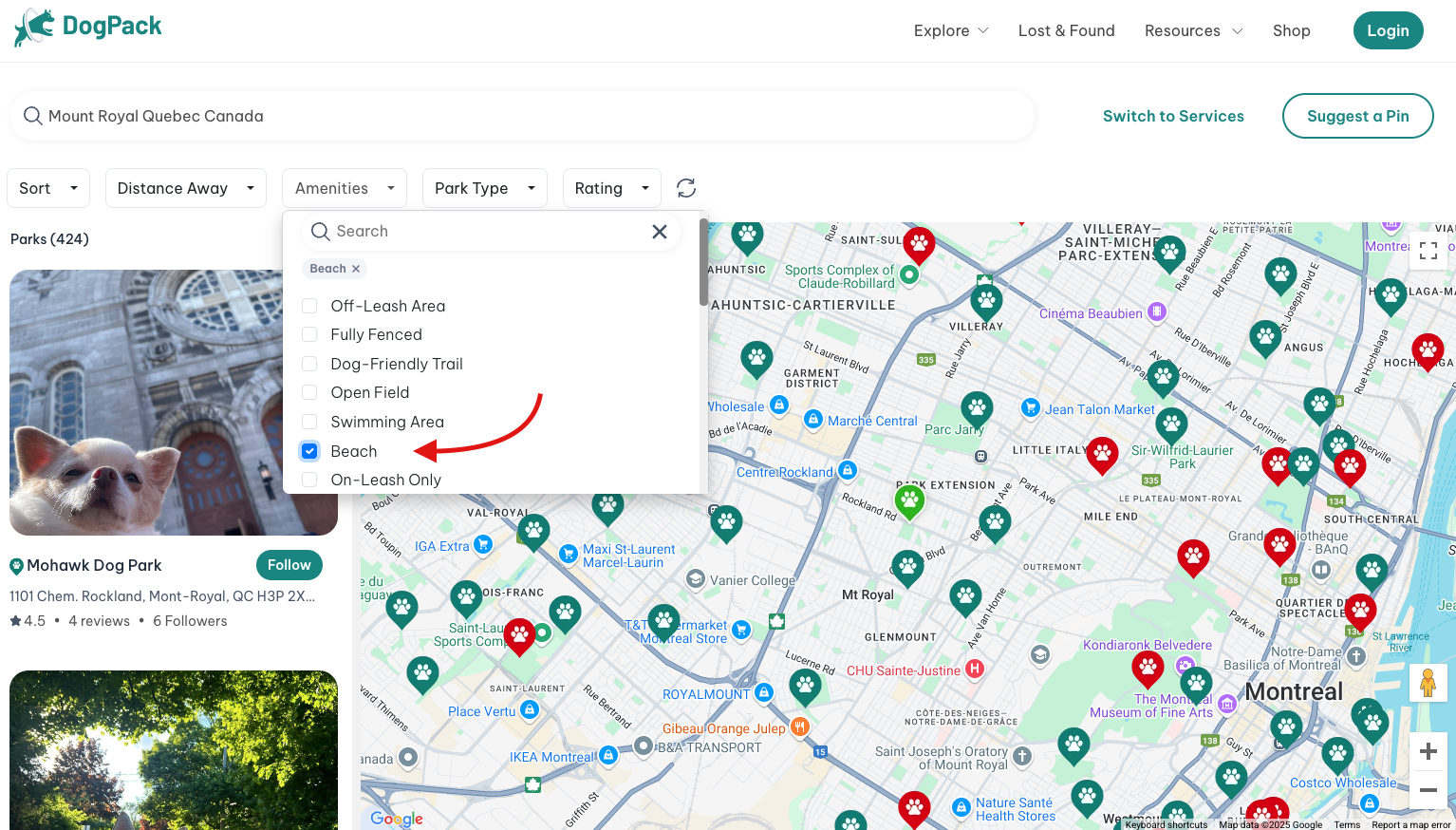The width and height of the screenshot is (1456, 830).
Task: Remove the Beach filter chip
Action: point(356,269)
